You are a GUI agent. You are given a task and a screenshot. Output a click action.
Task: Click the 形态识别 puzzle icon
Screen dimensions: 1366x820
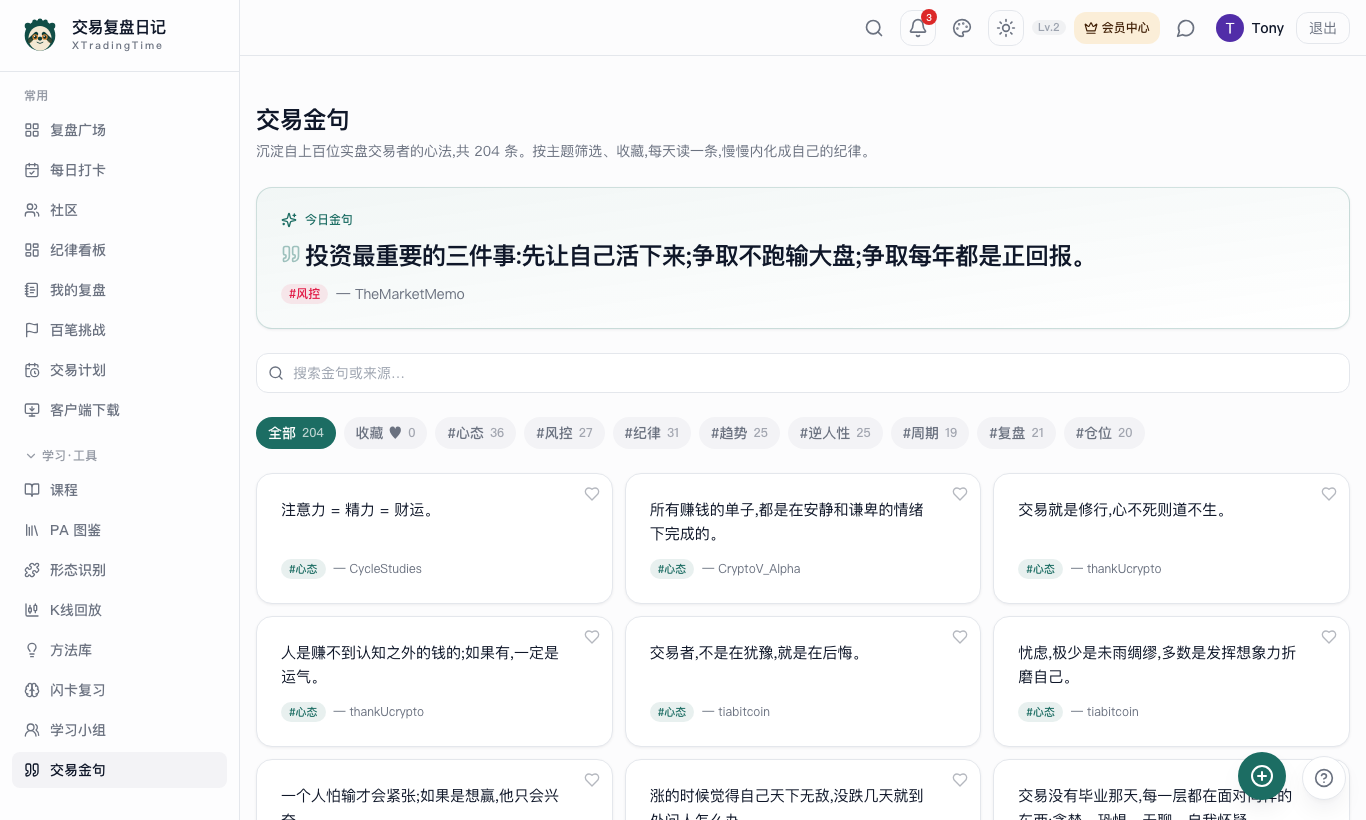tap(32, 570)
